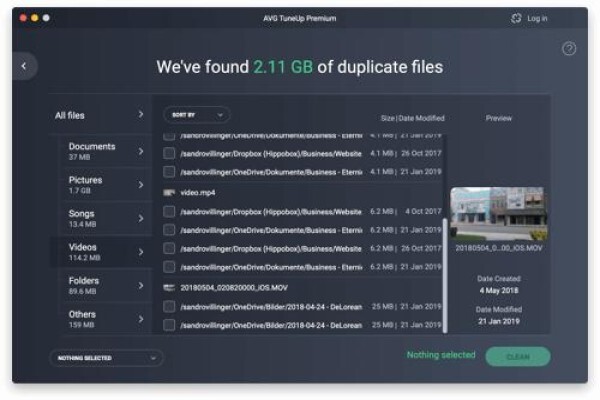Open the NOTHING SELECTED dropdown
The image size is (600, 400).
106,358
